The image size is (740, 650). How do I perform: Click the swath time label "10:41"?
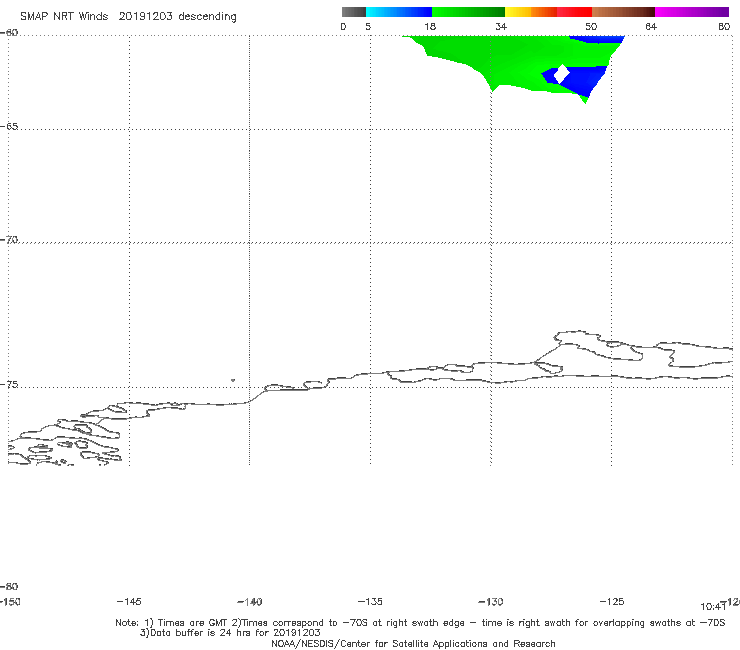[713, 607]
